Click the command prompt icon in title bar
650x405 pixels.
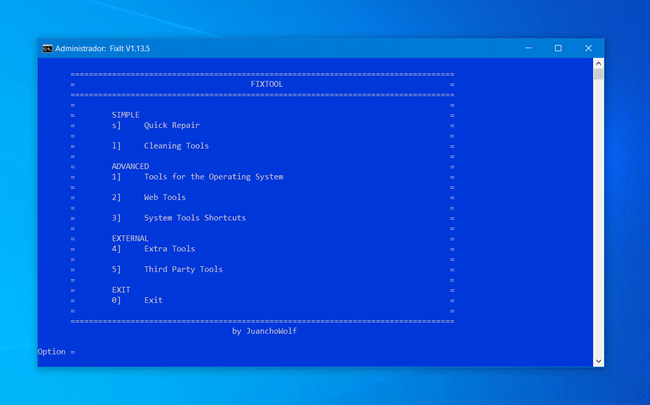pos(47,49)
